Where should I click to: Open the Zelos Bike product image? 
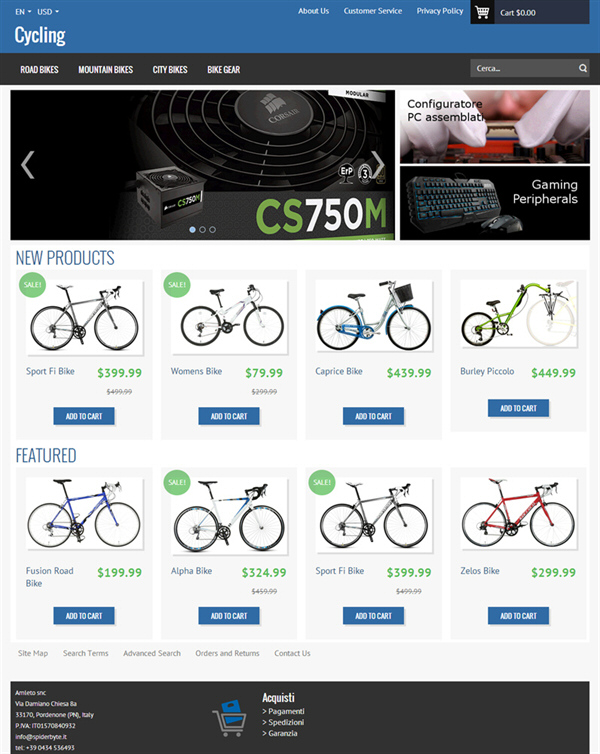pos(518,514)
